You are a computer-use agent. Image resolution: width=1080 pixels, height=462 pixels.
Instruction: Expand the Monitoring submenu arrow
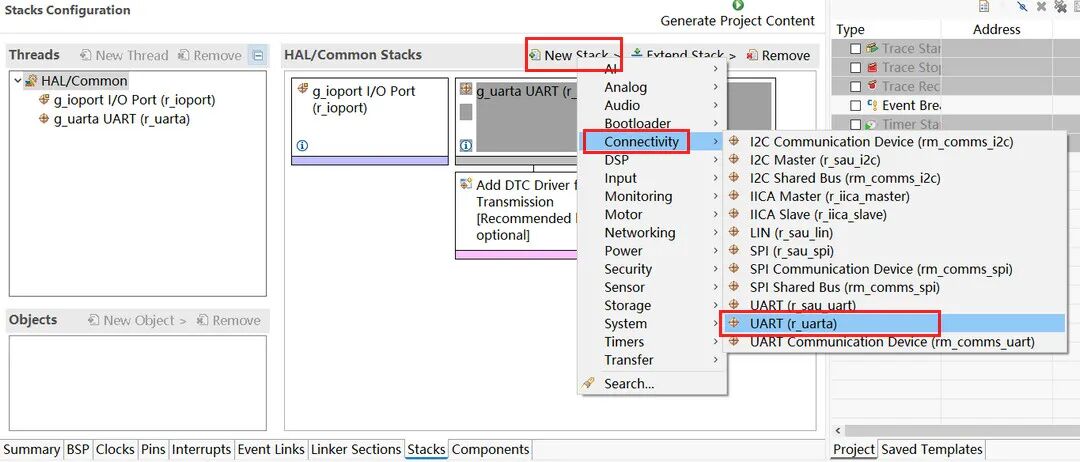pos(716,196)
